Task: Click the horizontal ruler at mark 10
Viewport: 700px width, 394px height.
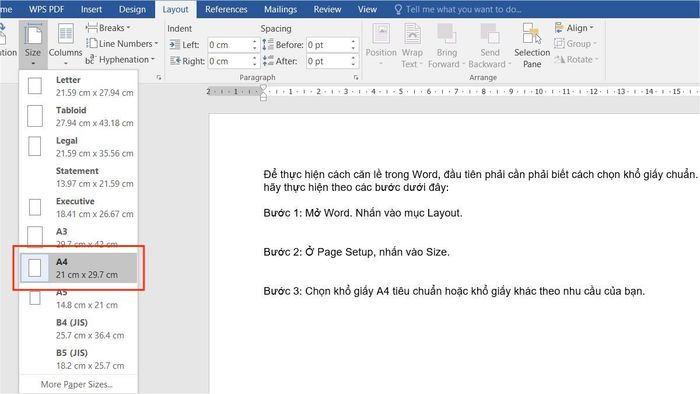Action: click(x=539, y=91)
